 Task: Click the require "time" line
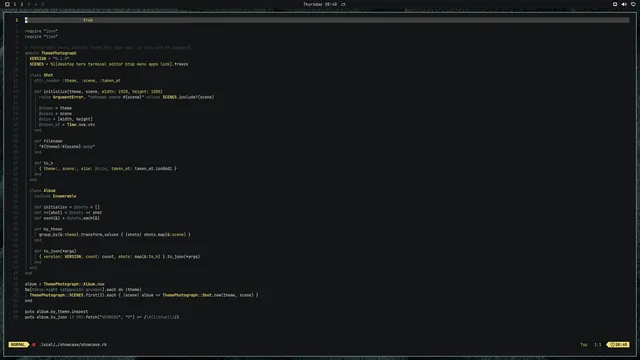tap(41, 37)
